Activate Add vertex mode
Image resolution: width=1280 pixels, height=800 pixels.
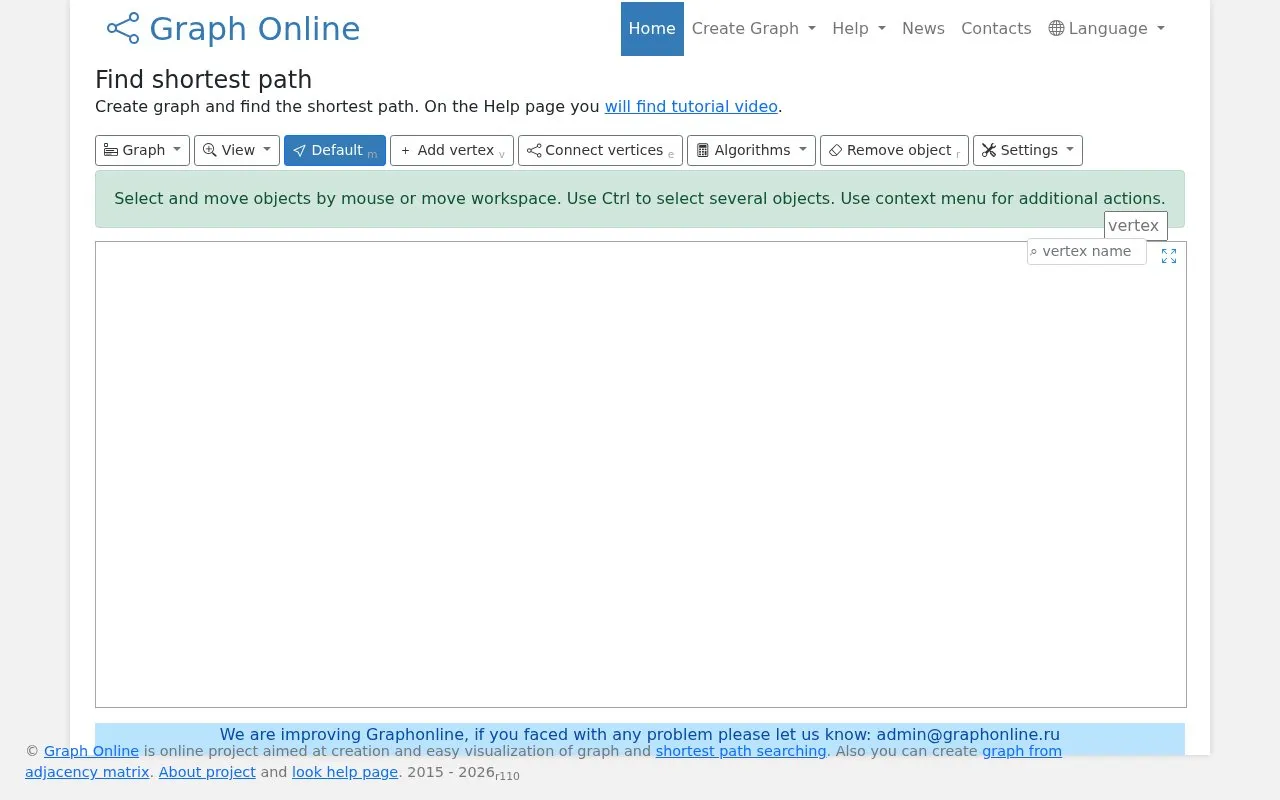coord(452,150)
